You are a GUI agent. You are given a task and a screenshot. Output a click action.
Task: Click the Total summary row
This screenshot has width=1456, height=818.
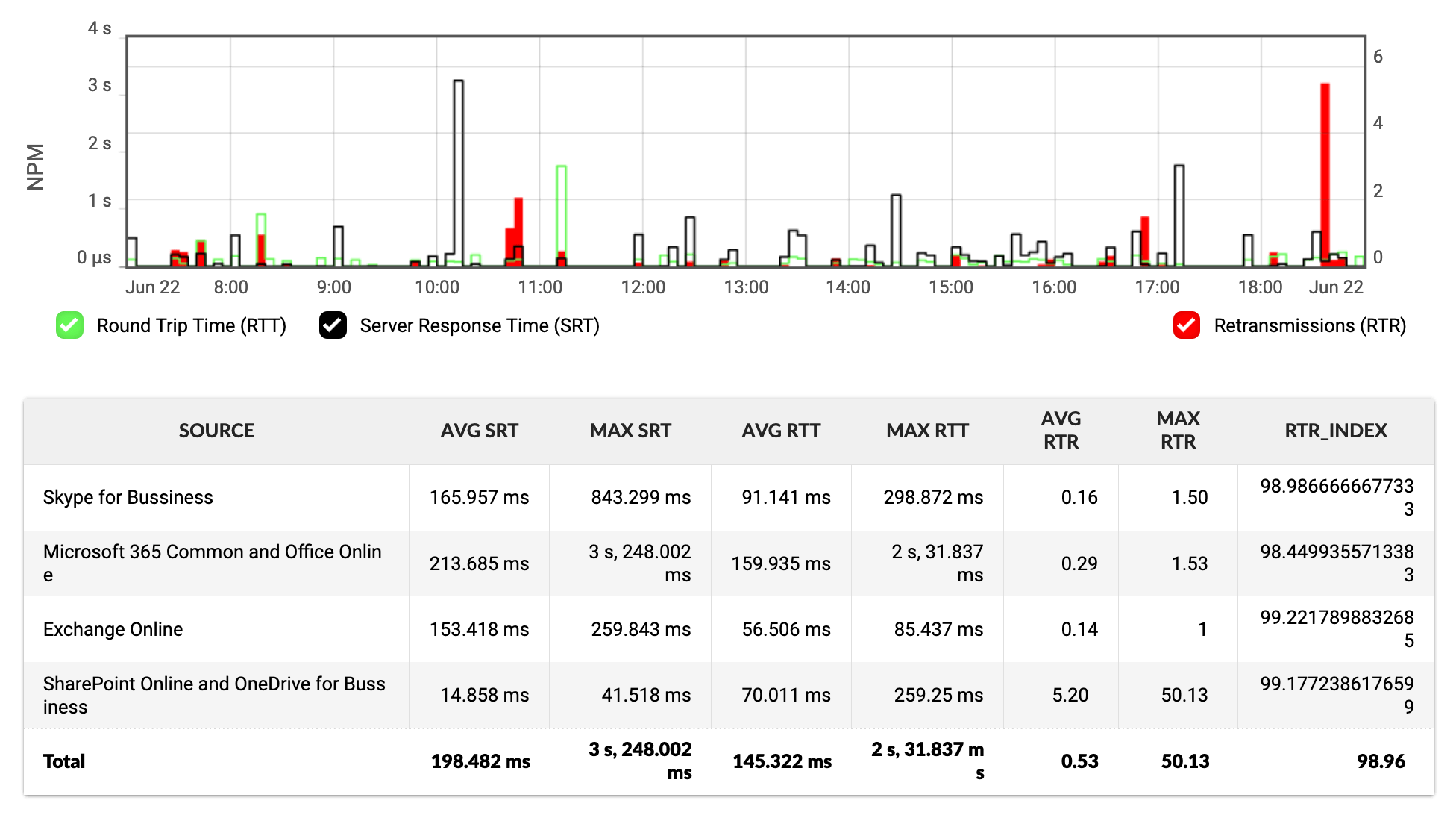coord(64,761)
